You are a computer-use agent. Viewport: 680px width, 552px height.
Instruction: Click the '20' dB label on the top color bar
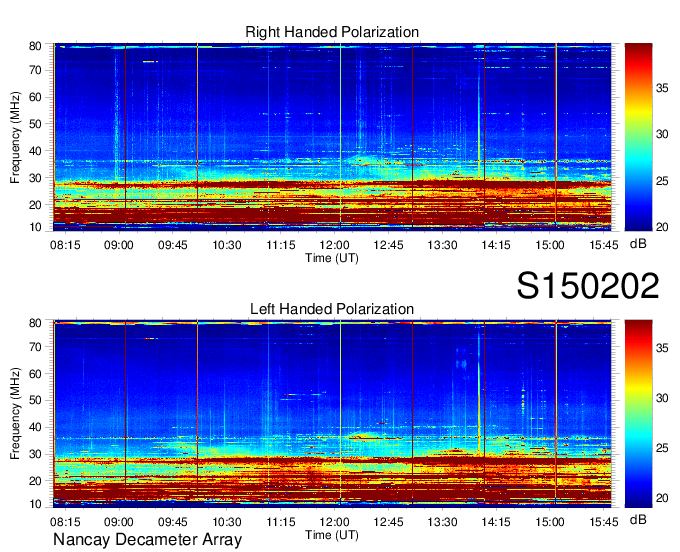[x=662, y=227]
